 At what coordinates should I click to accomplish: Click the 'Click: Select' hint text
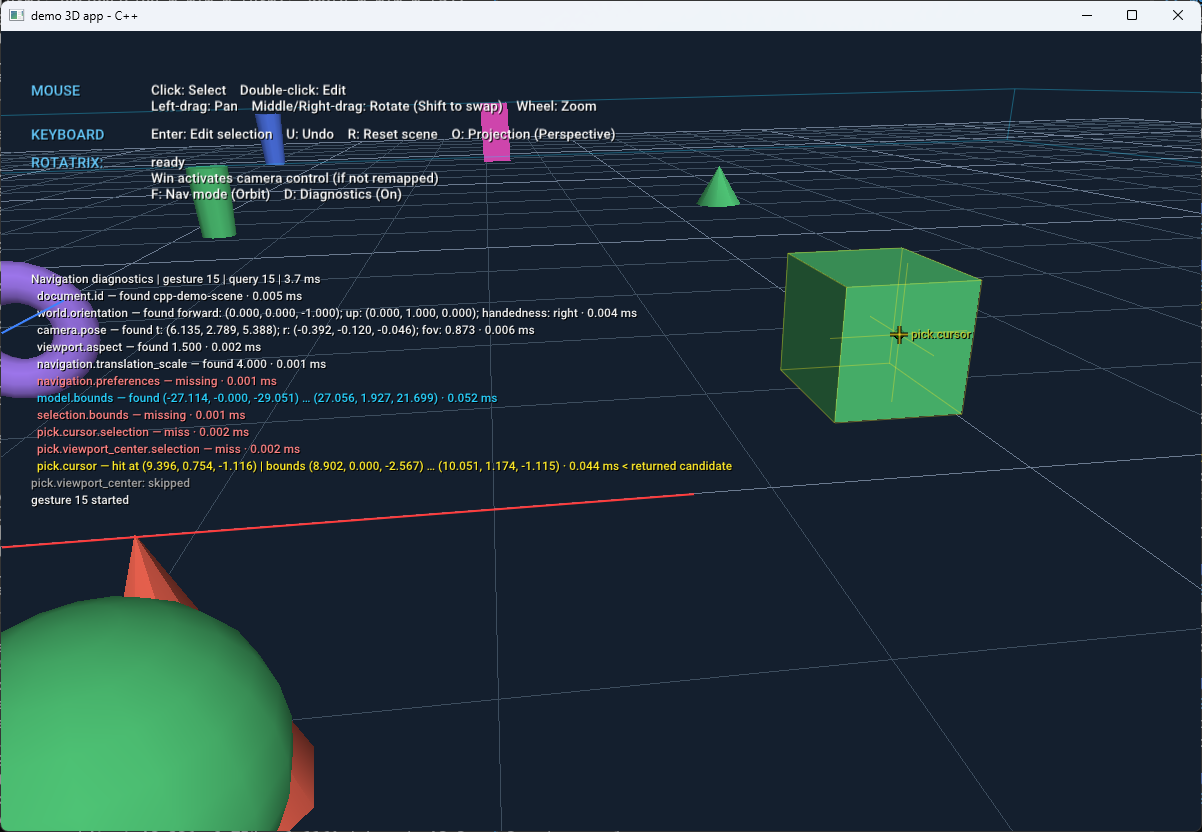[188, 90]
